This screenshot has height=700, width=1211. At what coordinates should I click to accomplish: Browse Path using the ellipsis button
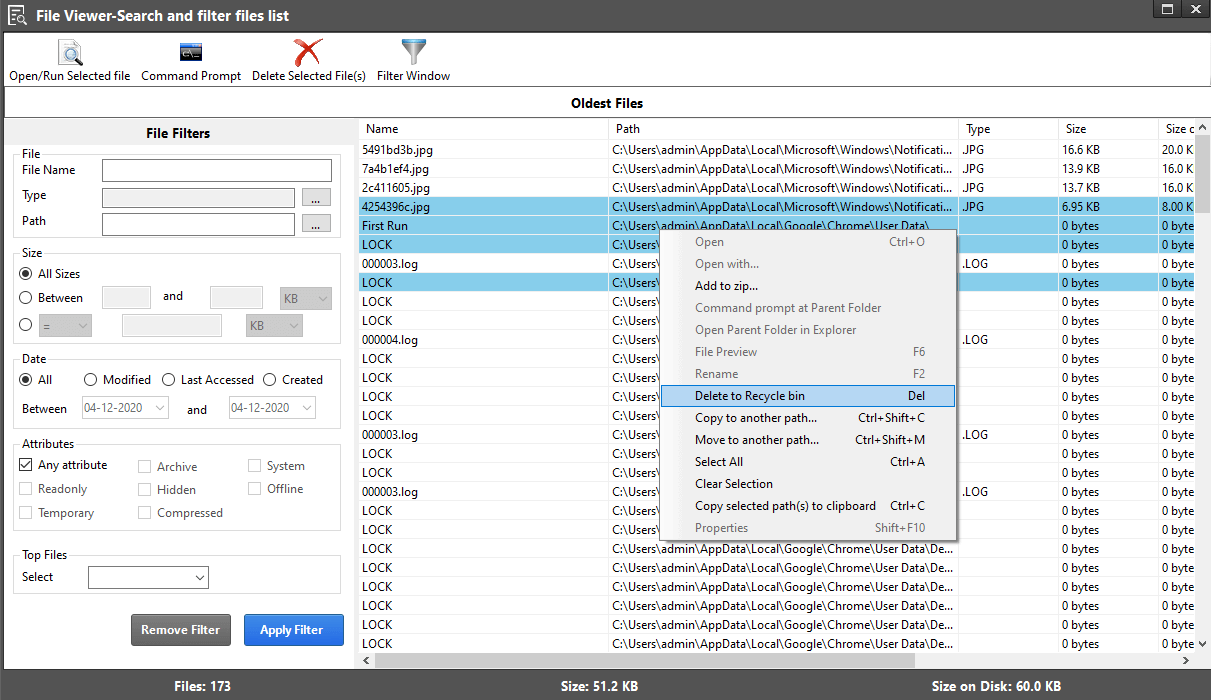(x=316, y=223)
